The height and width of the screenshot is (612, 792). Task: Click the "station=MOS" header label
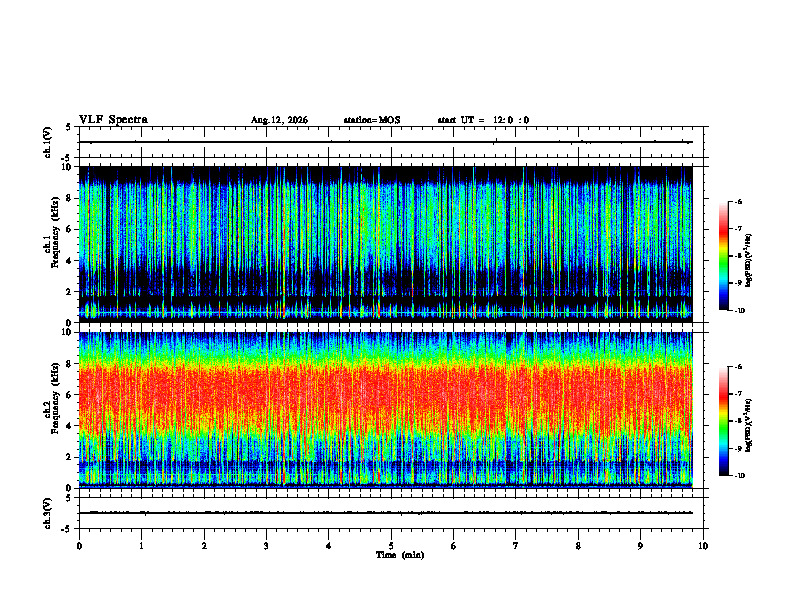(x=372, y=120)
